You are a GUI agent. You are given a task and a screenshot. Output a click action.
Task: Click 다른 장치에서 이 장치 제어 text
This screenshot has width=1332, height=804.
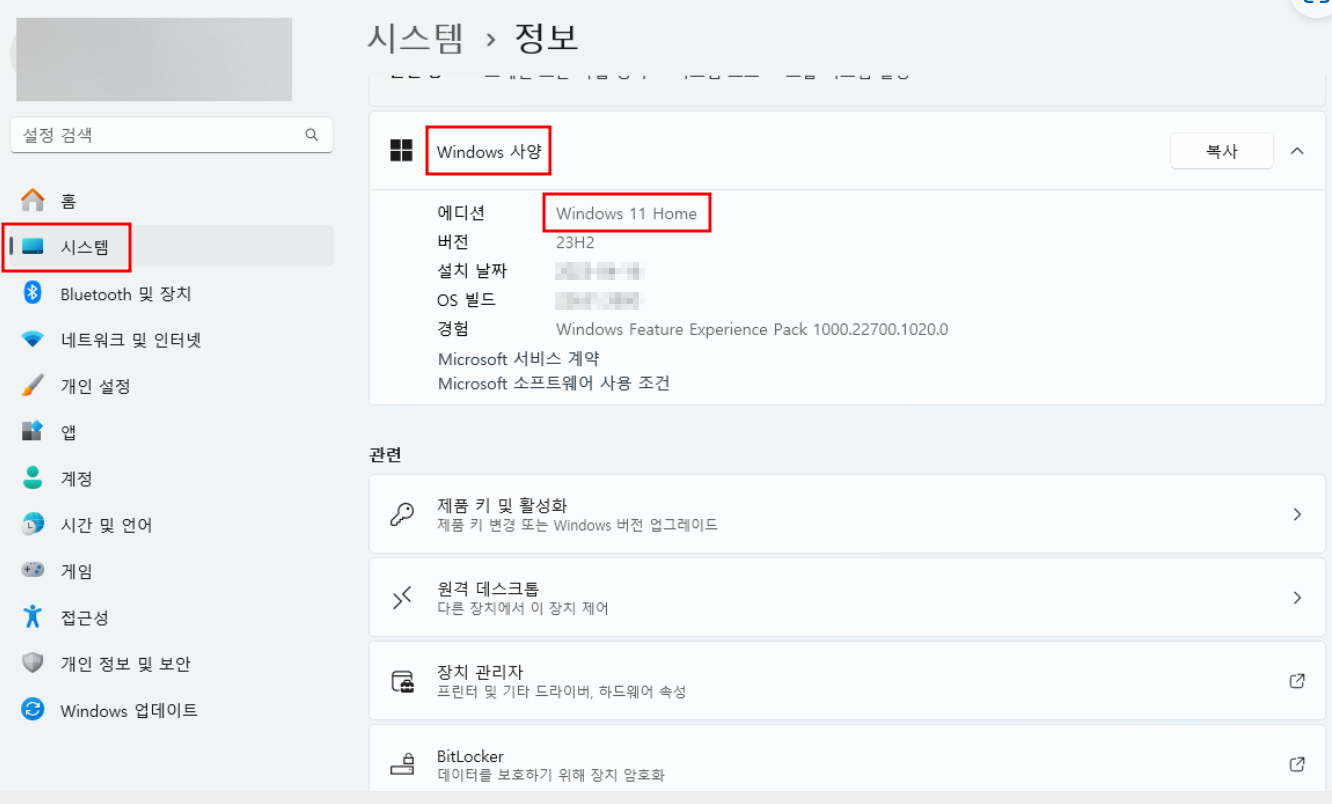pos(523,608)
